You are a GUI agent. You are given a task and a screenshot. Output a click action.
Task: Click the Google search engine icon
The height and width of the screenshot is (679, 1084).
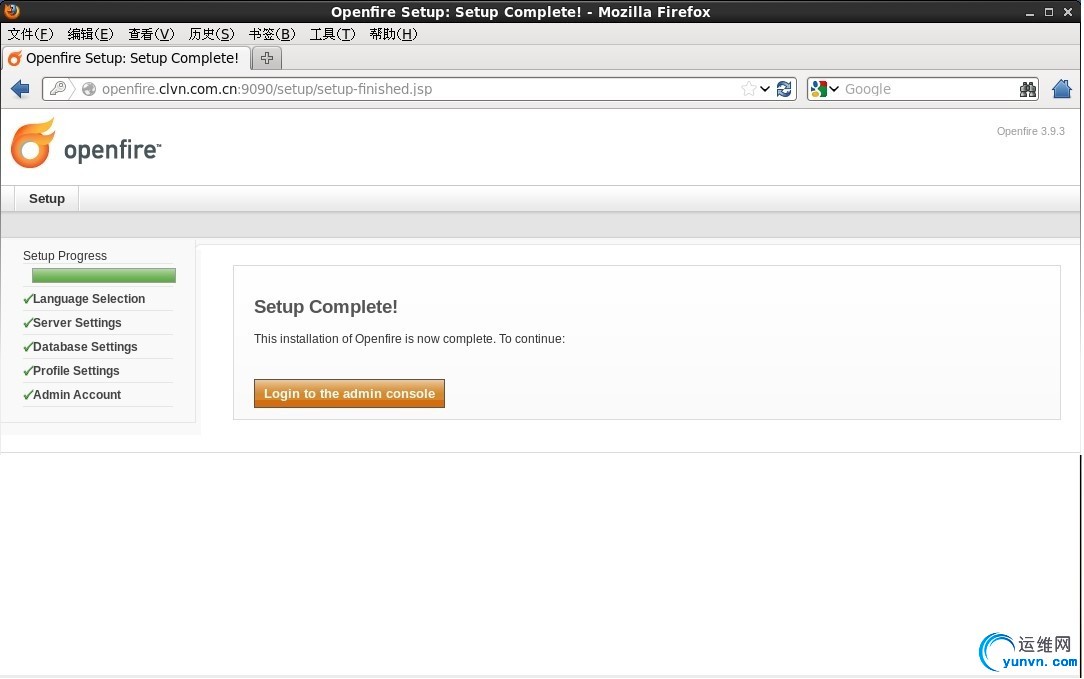click(x=819, y=89)
